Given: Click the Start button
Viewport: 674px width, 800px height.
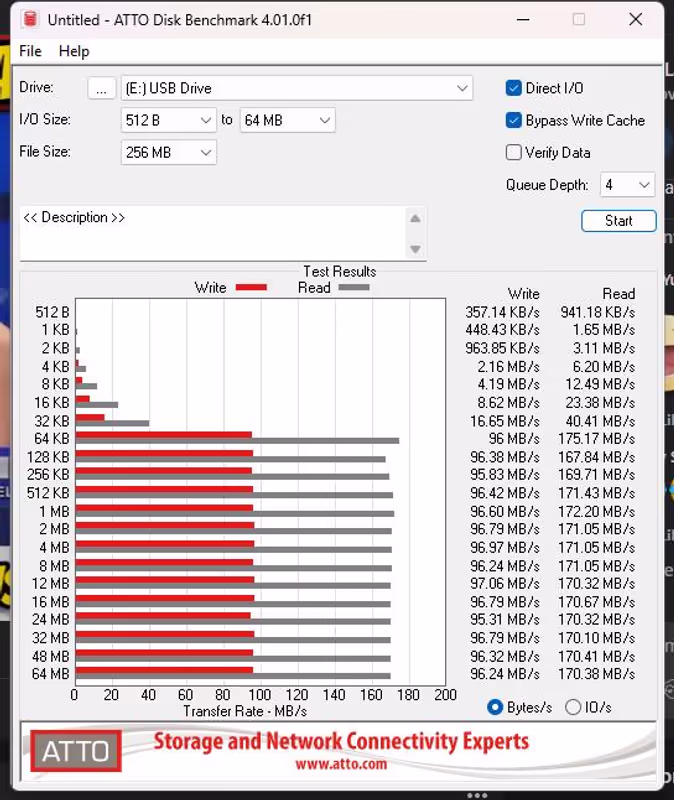Looking at the screenshot, I should (x=618, y=221).
